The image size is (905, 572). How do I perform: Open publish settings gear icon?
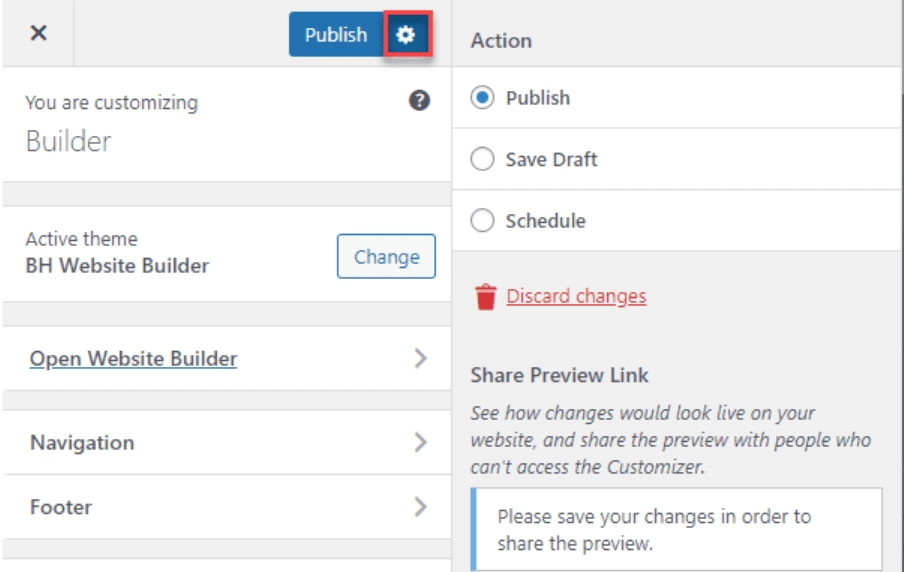407,35
